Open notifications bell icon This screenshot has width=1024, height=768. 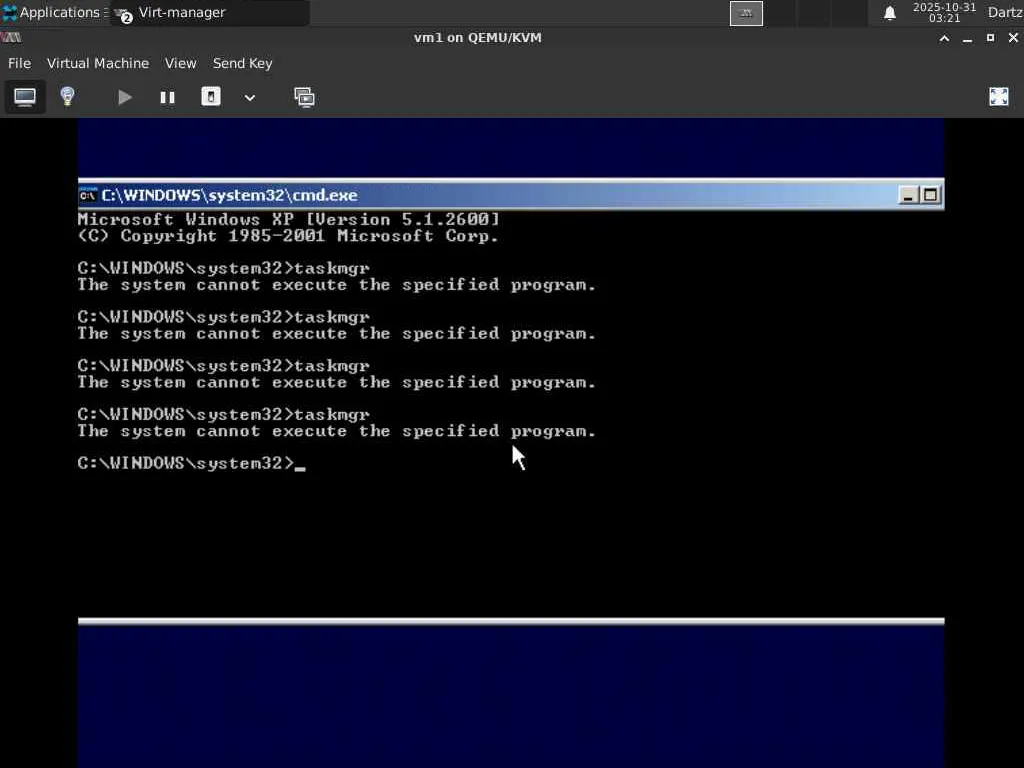tap(889, 13)
